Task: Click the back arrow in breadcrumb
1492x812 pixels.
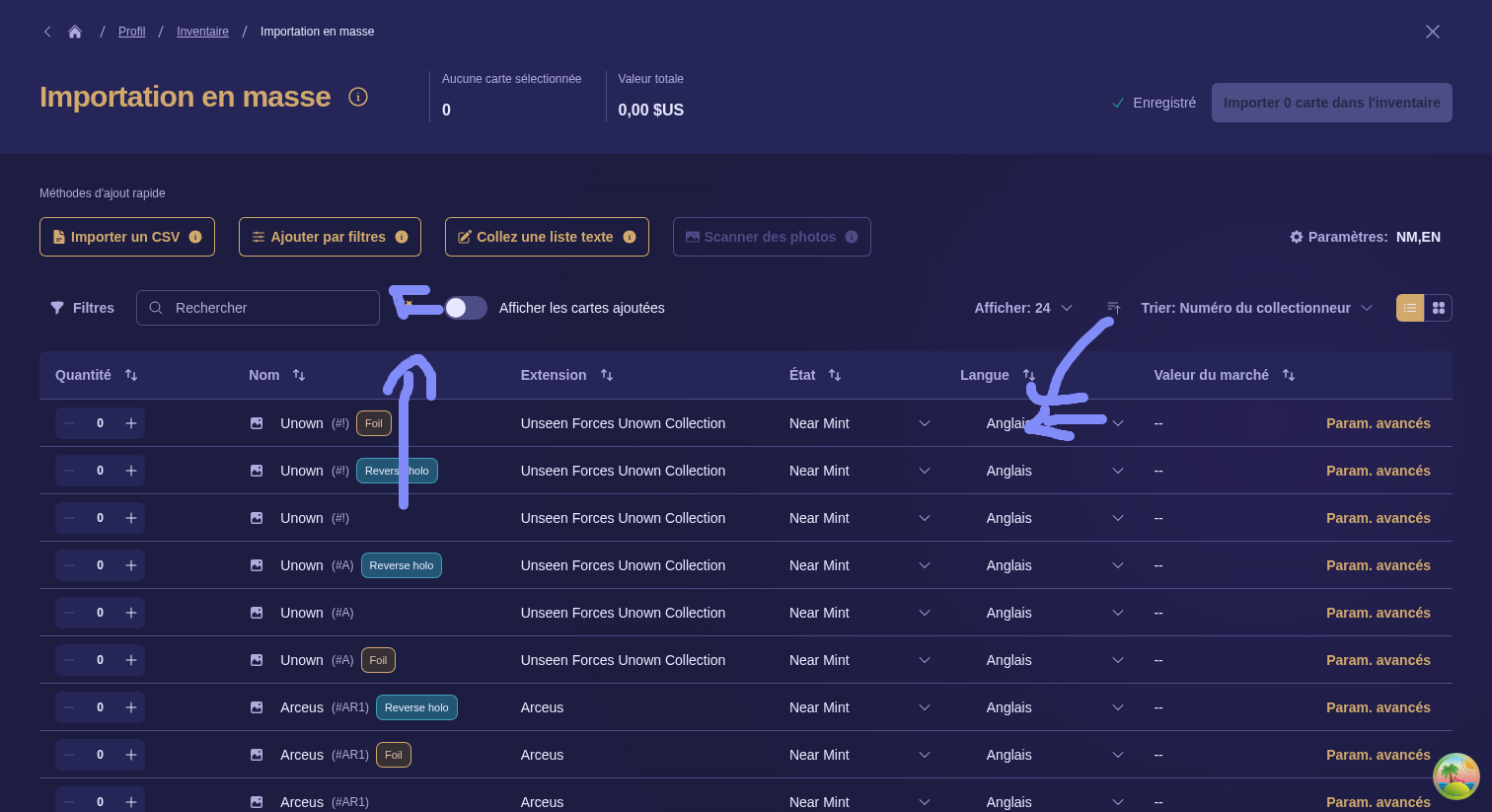Action: click(x=47, y=32)
